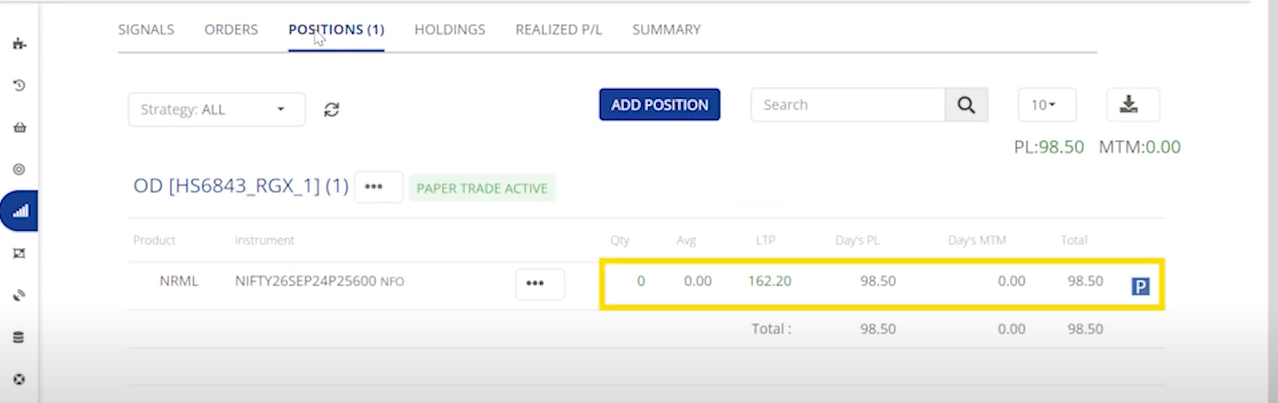Image resolution: width=1278 pixels, height=403 pixels.
Task: Refresh the positions list
Action: 332,110
